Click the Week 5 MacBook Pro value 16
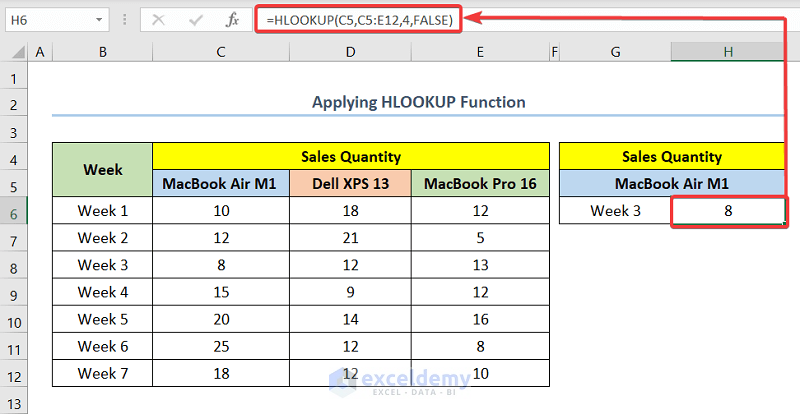The height and width of the screenshot is (414, 800). point(480,319)
